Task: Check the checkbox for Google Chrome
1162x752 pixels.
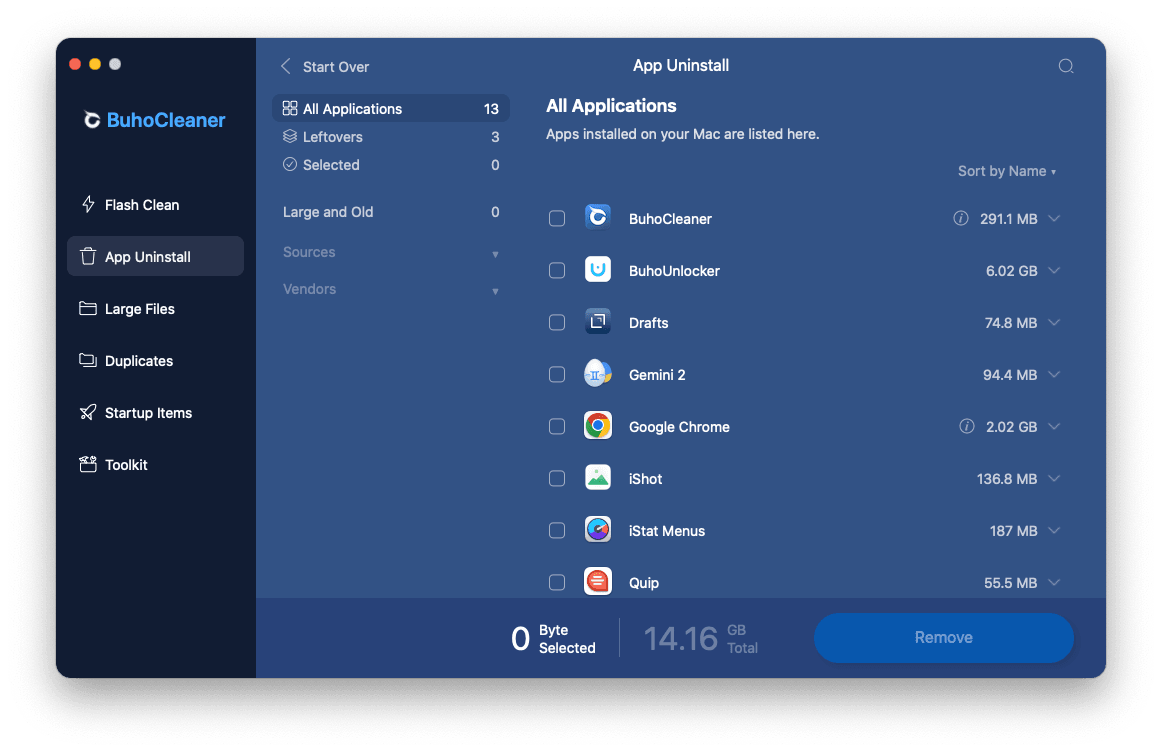Action: click(x=557, y=426)
